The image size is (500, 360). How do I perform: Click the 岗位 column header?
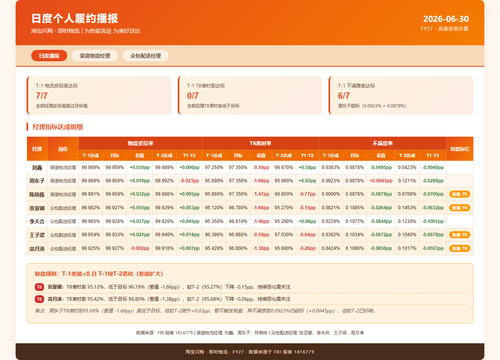[x=63, y=149]
